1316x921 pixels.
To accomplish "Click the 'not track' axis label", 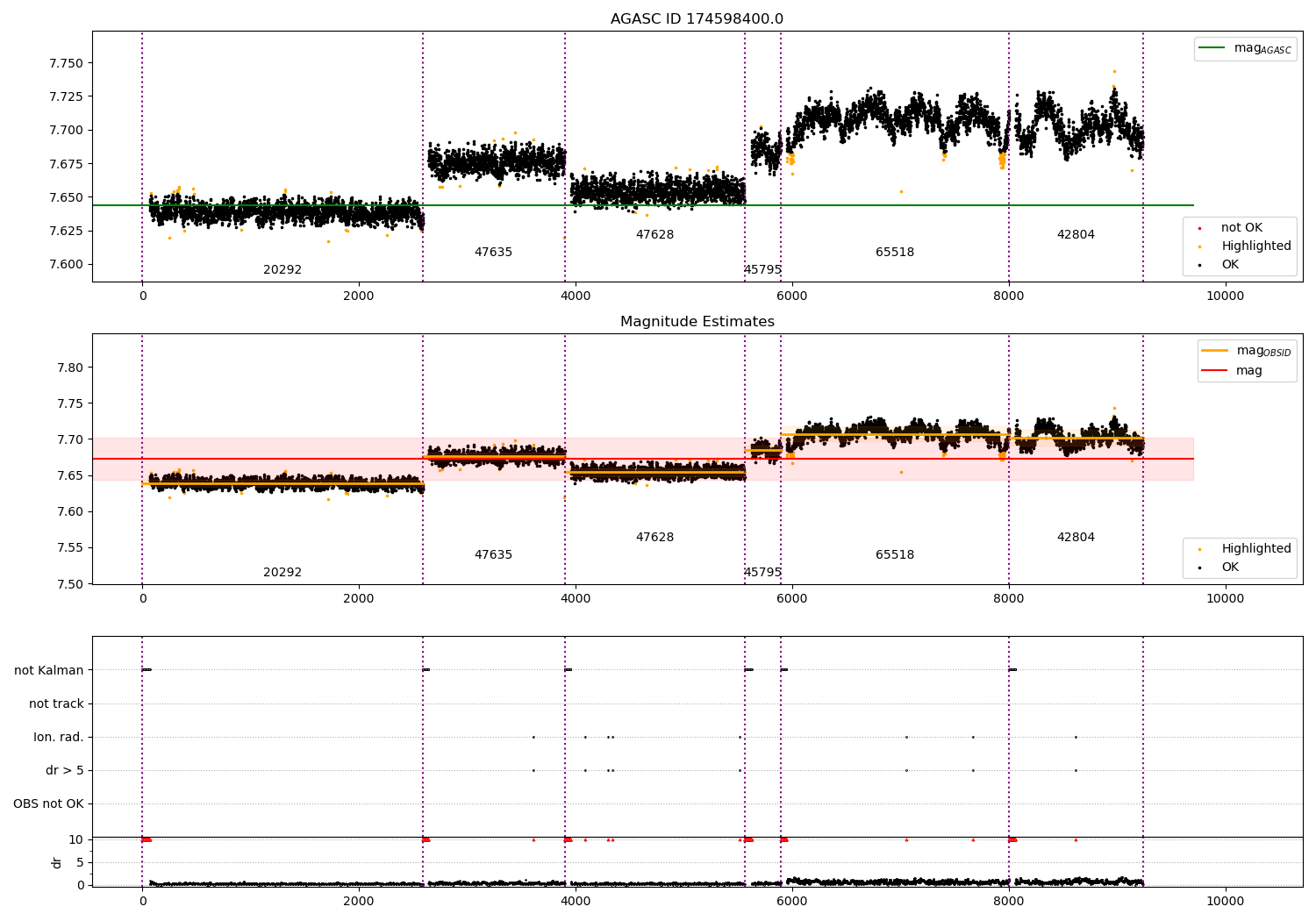I will point(56,704).
